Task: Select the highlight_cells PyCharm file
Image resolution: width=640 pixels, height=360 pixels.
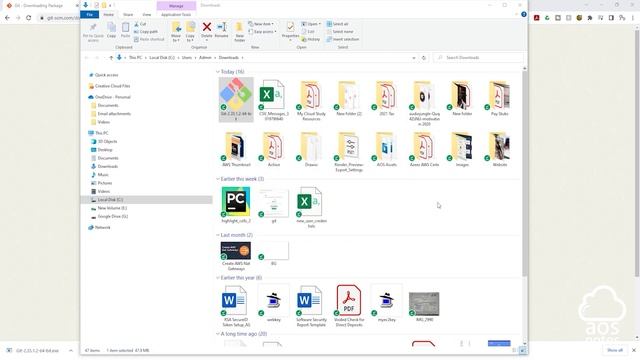Action: 236,205
